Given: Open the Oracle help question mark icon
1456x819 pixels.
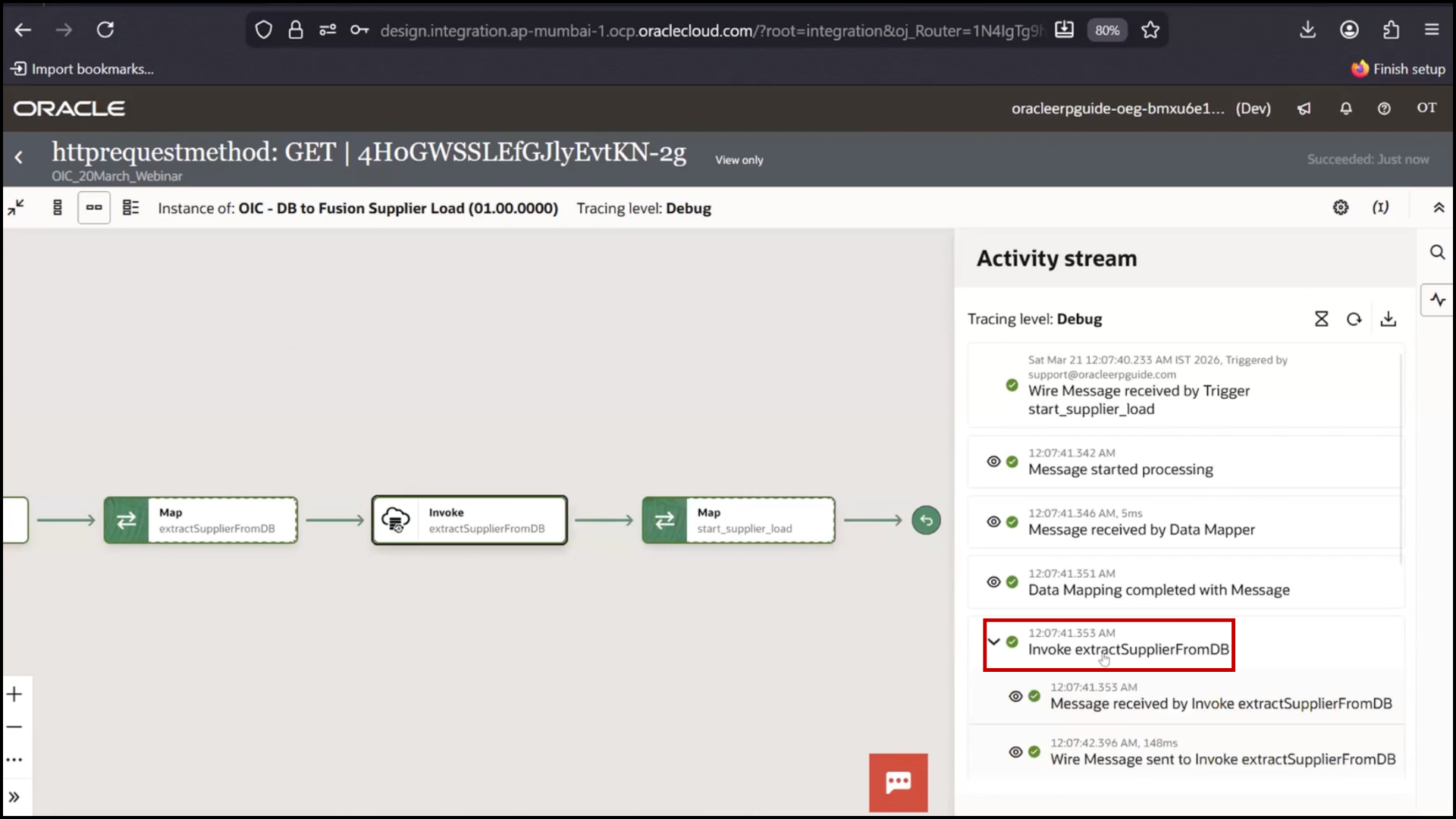Looking at the screenshot, I should [1384, 108].
